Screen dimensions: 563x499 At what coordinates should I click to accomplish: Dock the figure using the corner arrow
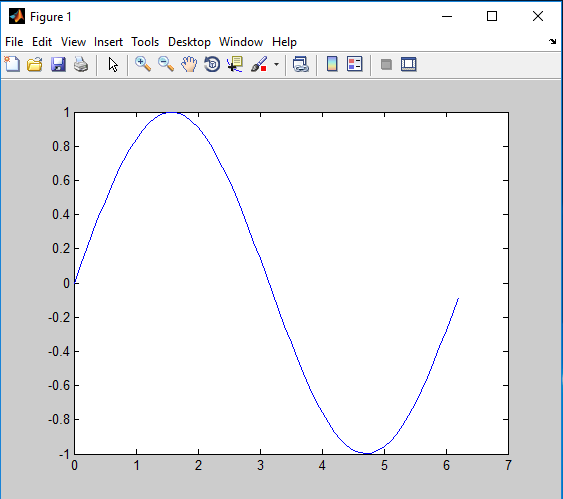click(x=553, y=42)
